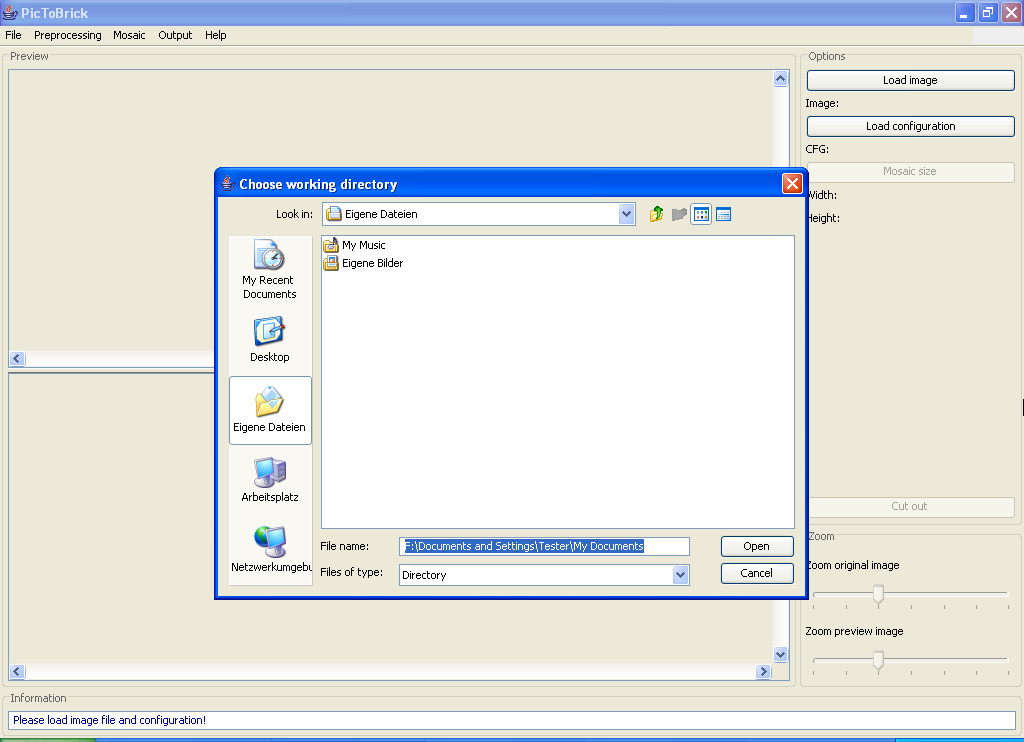Minimize the PicToBrick window
Screen dimensions: 1024x742
pos(965,12)
